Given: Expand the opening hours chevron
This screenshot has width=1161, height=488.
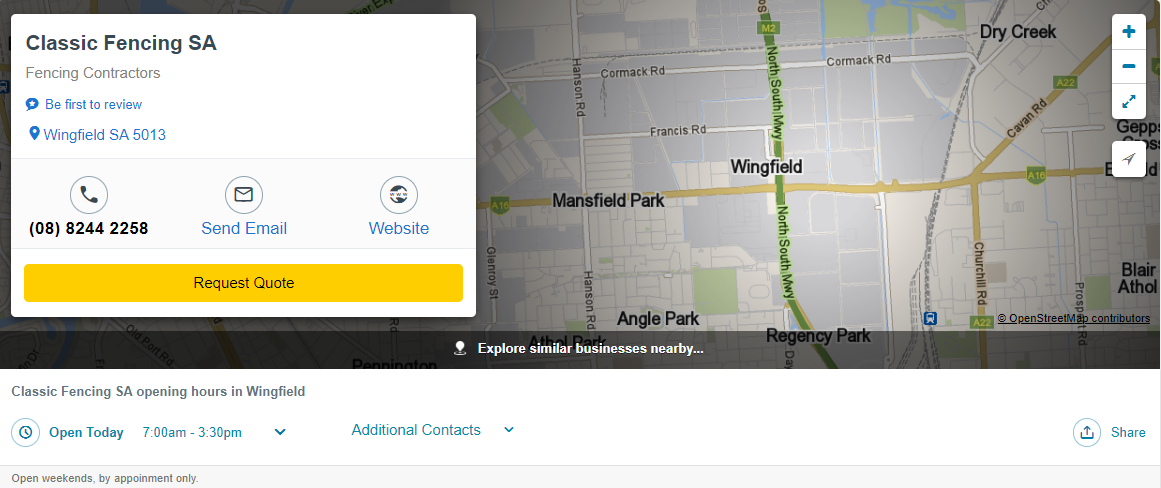Looking at the screenshot, I should coord(280,432).
